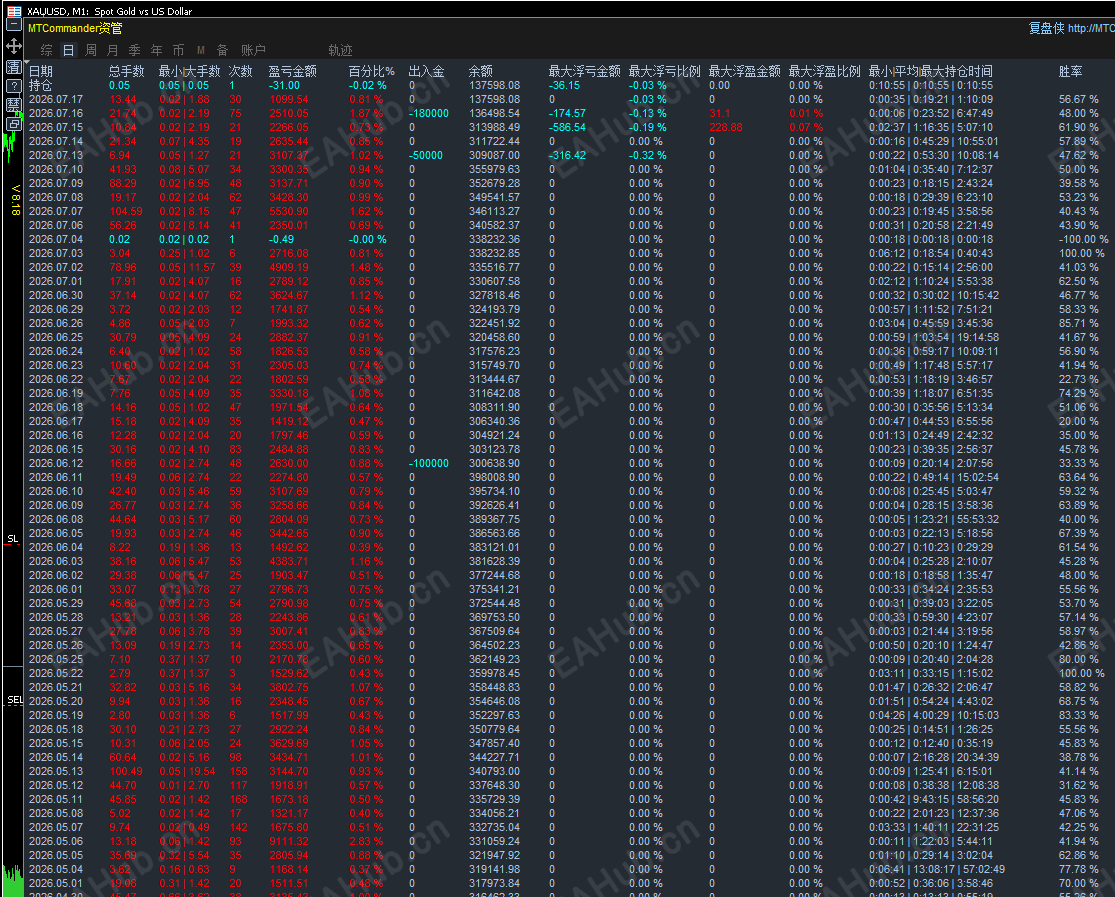Screen dimensions: 1115x897
Task: Switch to the 年 yearly tab
Action: [x=156, y=50]
